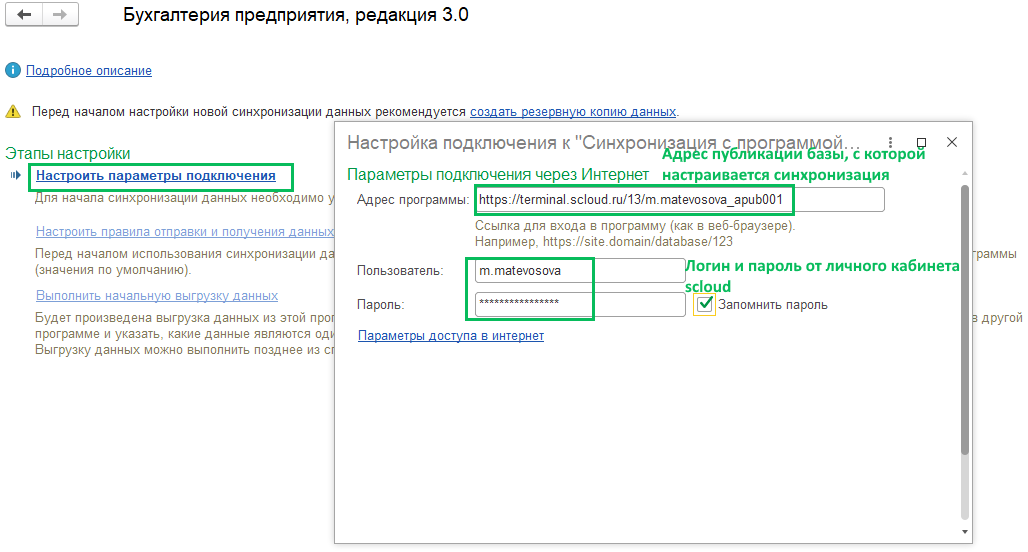Image resolution: width=1028 pixels, height=552 pixels.
Task: Toggle the Запомнить пароль checkbox
Action: click(x=705, y=304)
